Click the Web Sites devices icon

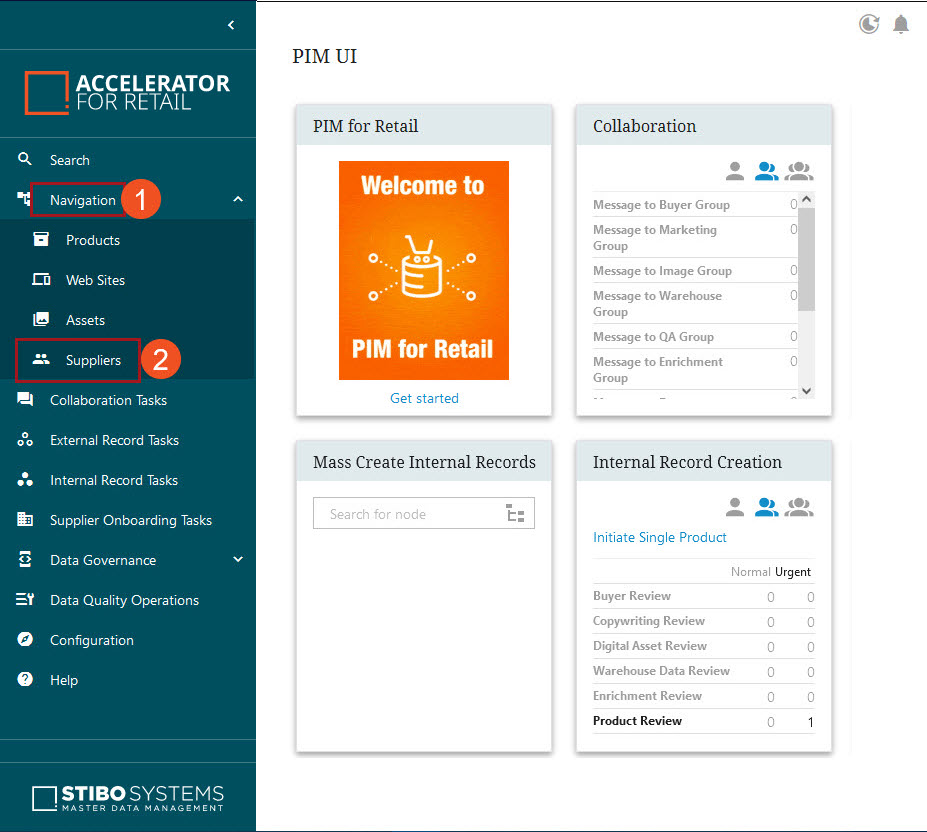[41, 279]
